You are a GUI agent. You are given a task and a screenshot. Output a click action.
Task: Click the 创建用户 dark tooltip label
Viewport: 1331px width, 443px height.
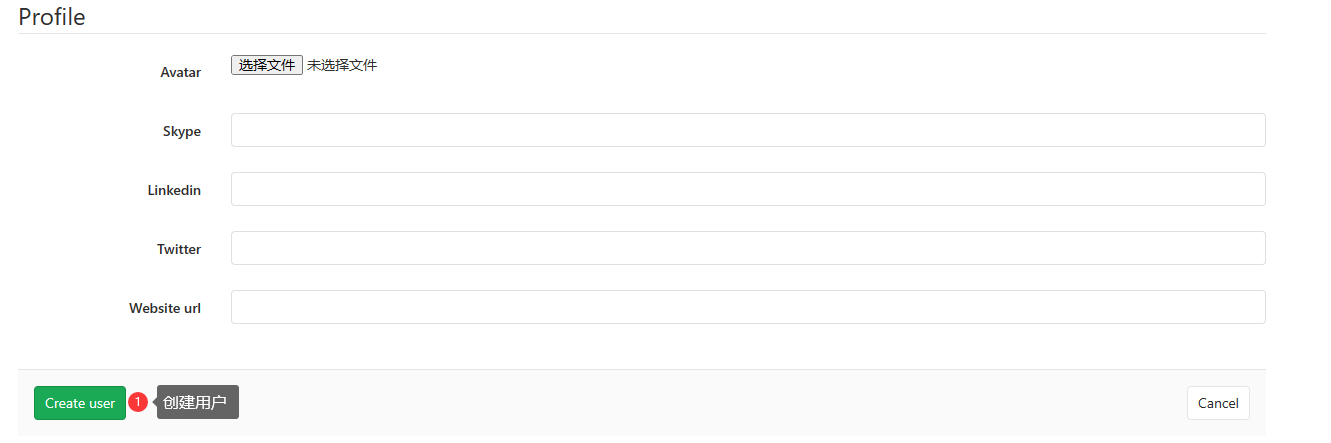198,402
